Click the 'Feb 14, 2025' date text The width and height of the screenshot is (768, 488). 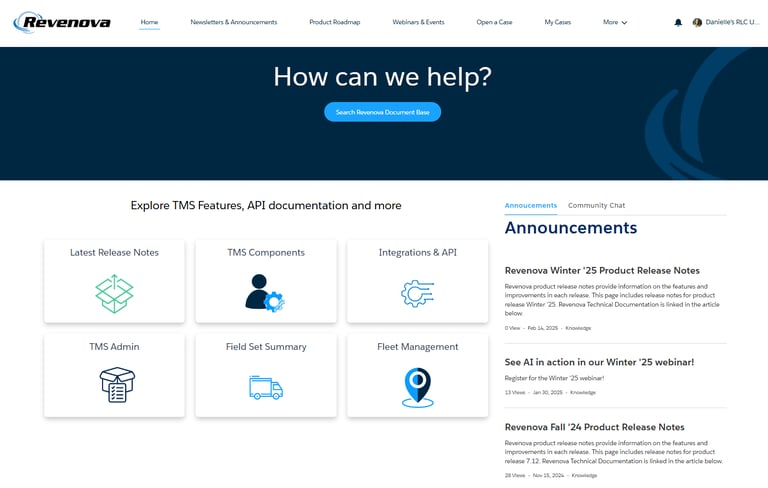(542, 328)
